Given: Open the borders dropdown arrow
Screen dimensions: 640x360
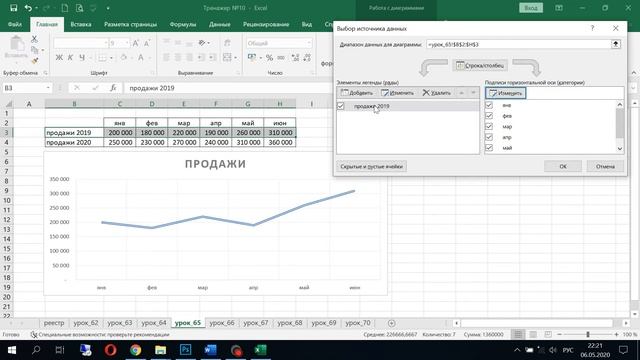Looking at the screenshot, I should [x=111, y=58].
